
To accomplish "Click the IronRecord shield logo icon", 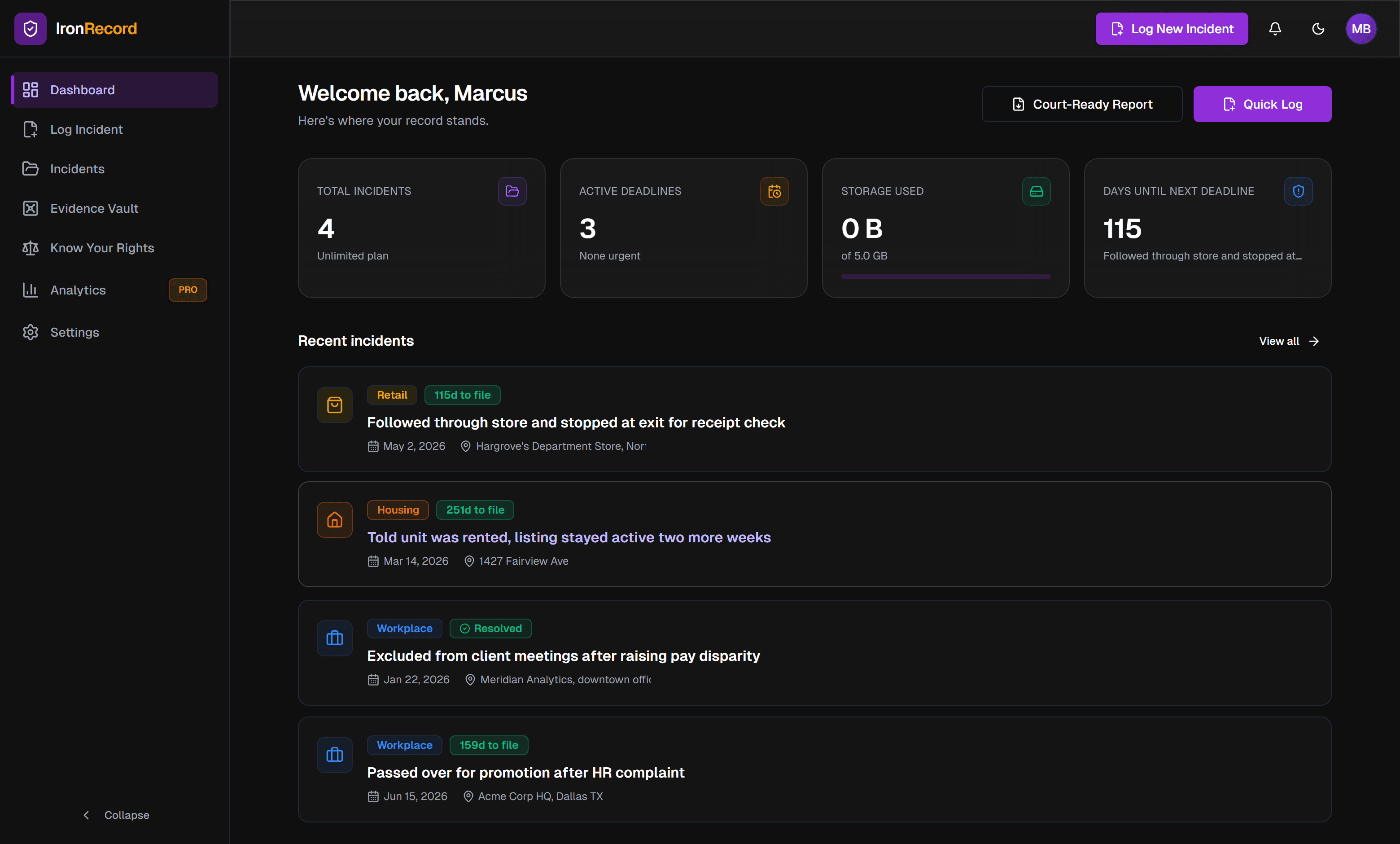I will [31, 28].
